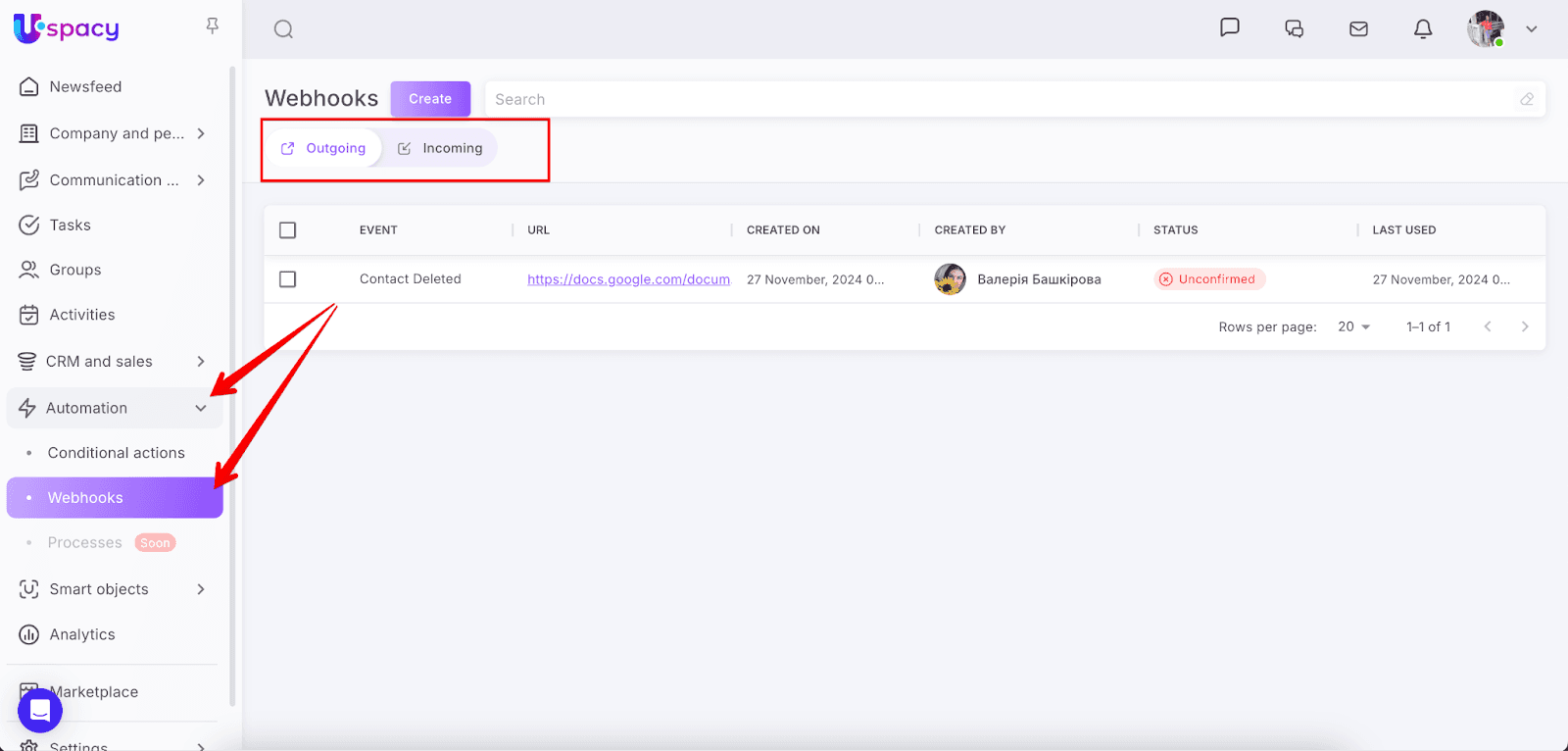Screen dimensions: 1568x751
Task: Open the rows per page dropdown
Action: tap(1354, 326)
